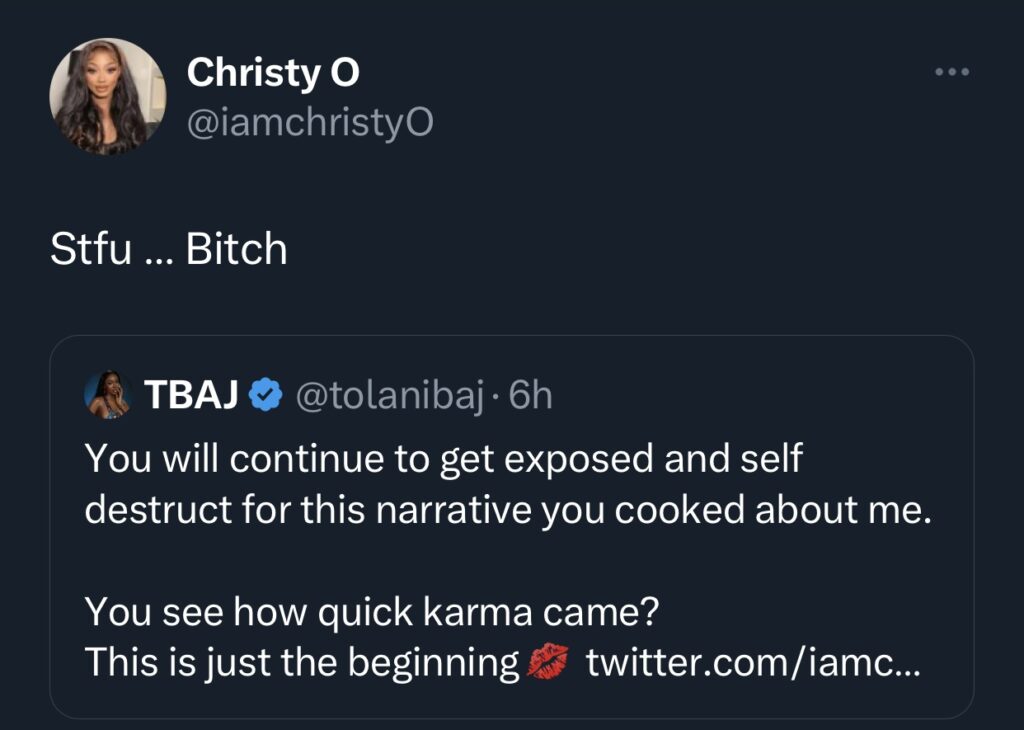Click the blue verified badge next to TBAJ
The height and width of the screenshot is (730, 1024).
(x=264, y=392)
